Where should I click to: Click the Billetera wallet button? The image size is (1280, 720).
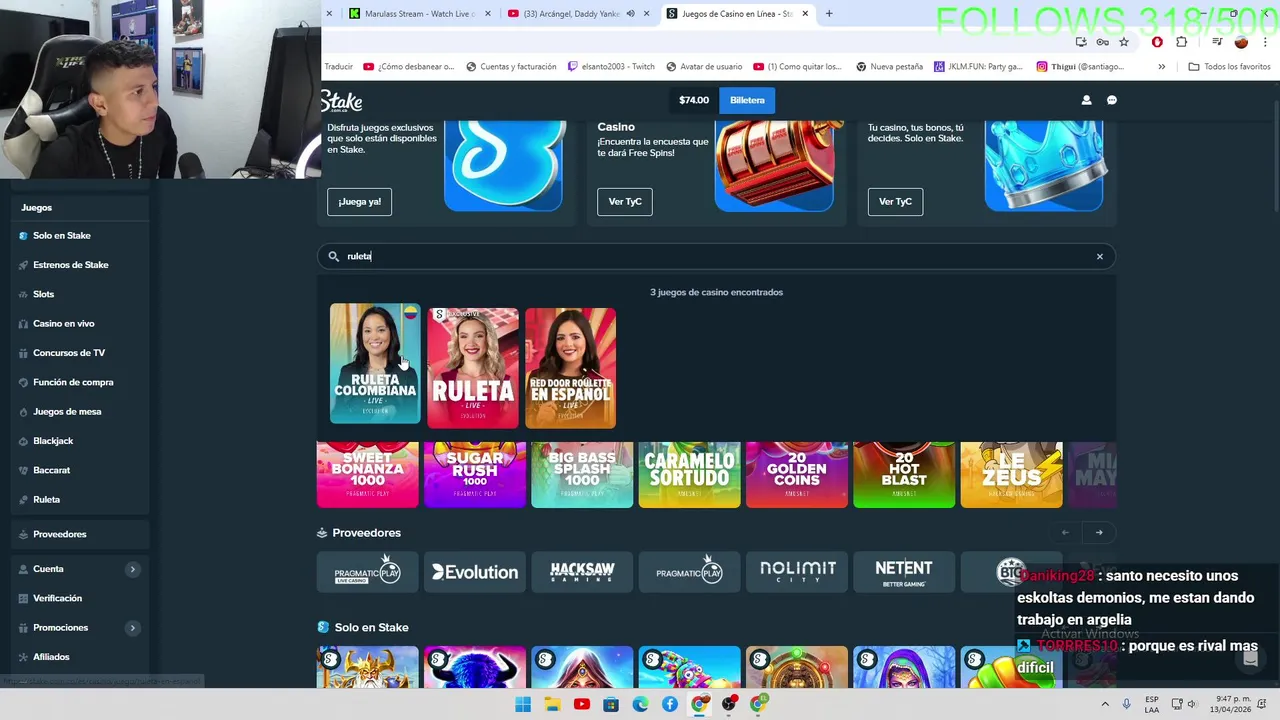click(747, 100)
